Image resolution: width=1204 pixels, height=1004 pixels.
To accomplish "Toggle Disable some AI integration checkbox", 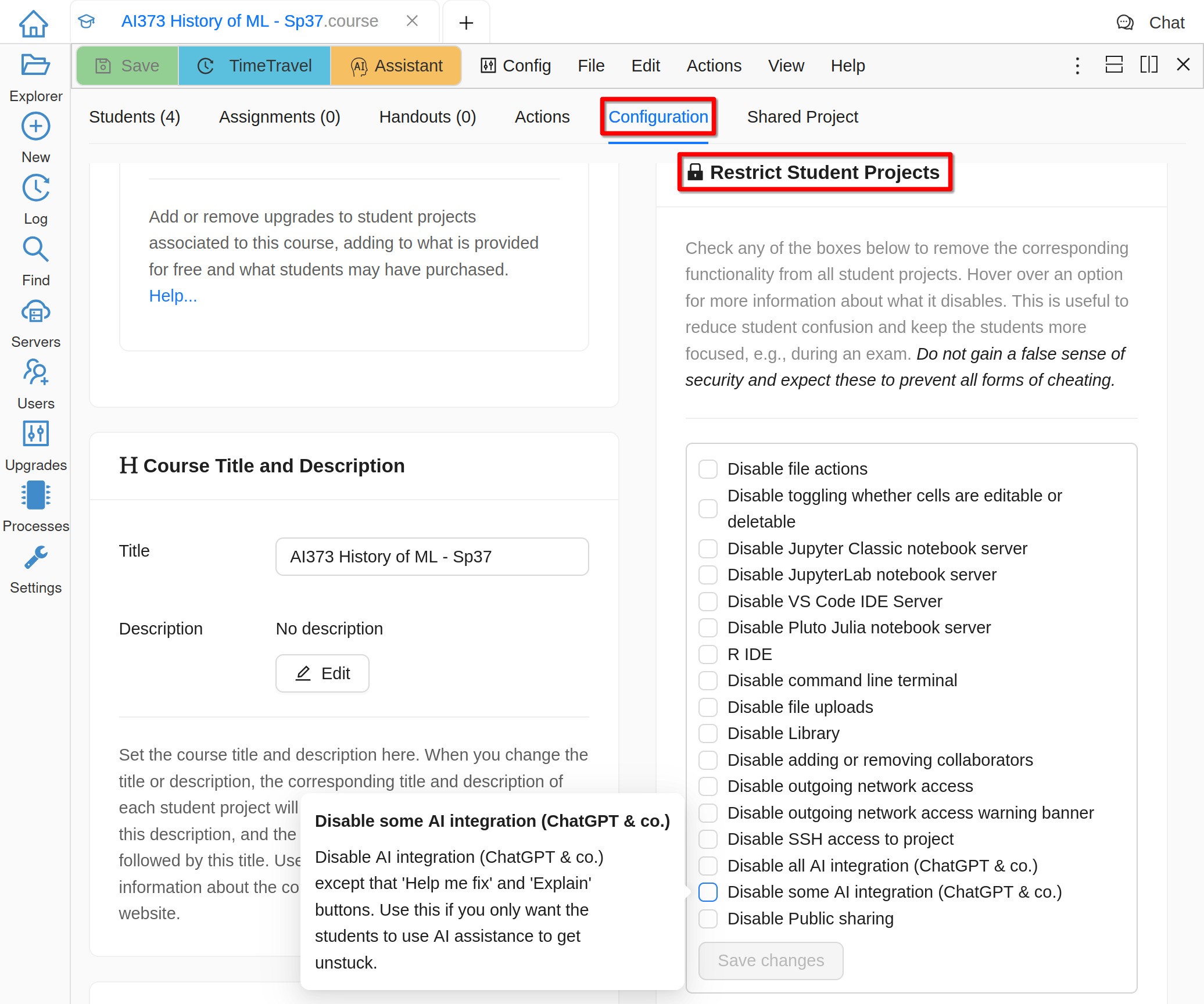I will [x=708, y=892].
